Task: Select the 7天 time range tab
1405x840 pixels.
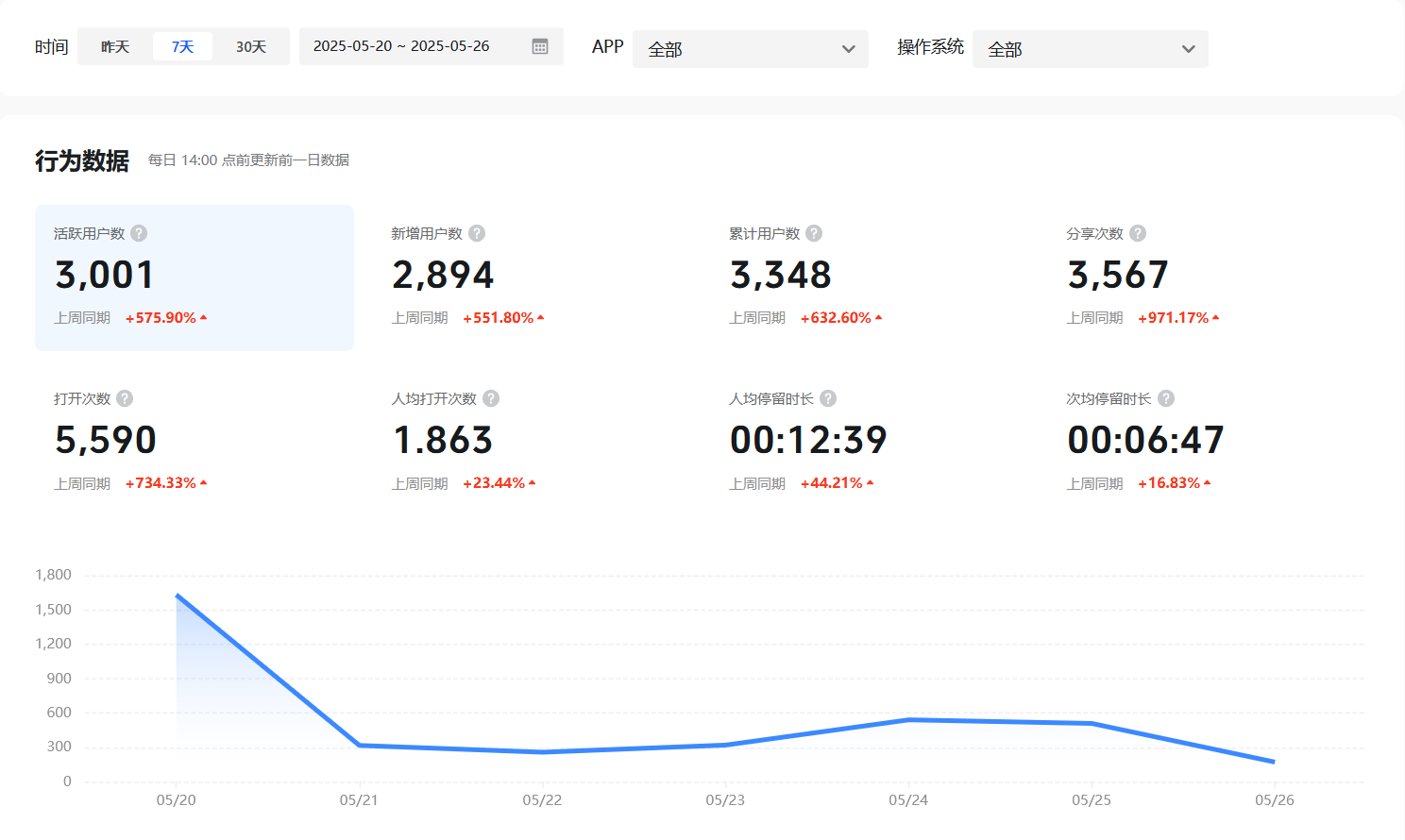Action: point(182,46)
